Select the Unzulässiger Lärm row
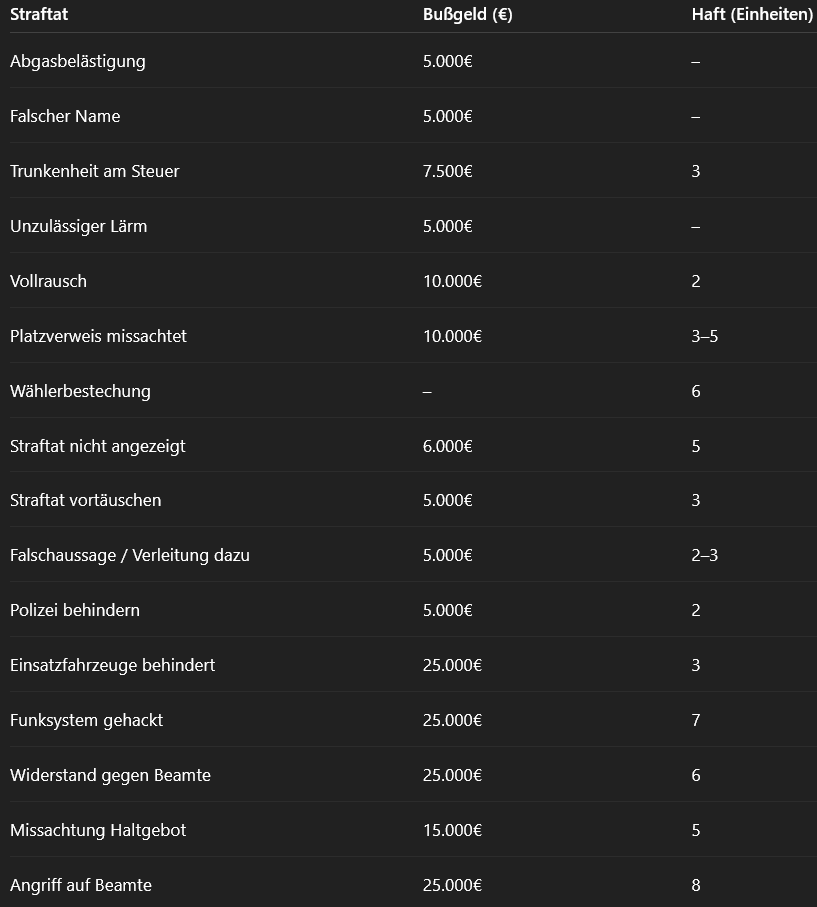This screenshot has height=907, width=817. coord(78,226)
